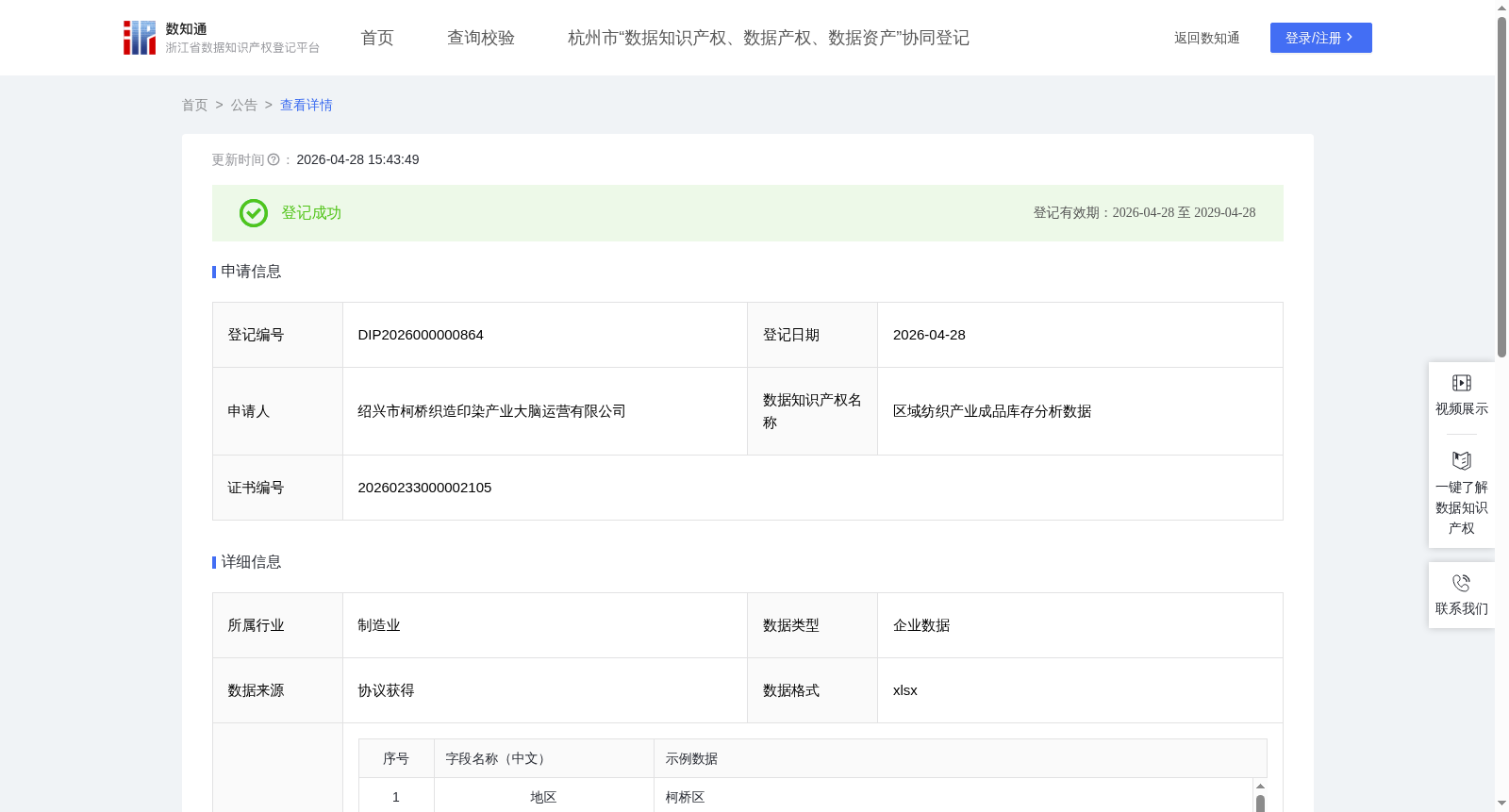Click the 申请信息 section heading

[251, 272]
